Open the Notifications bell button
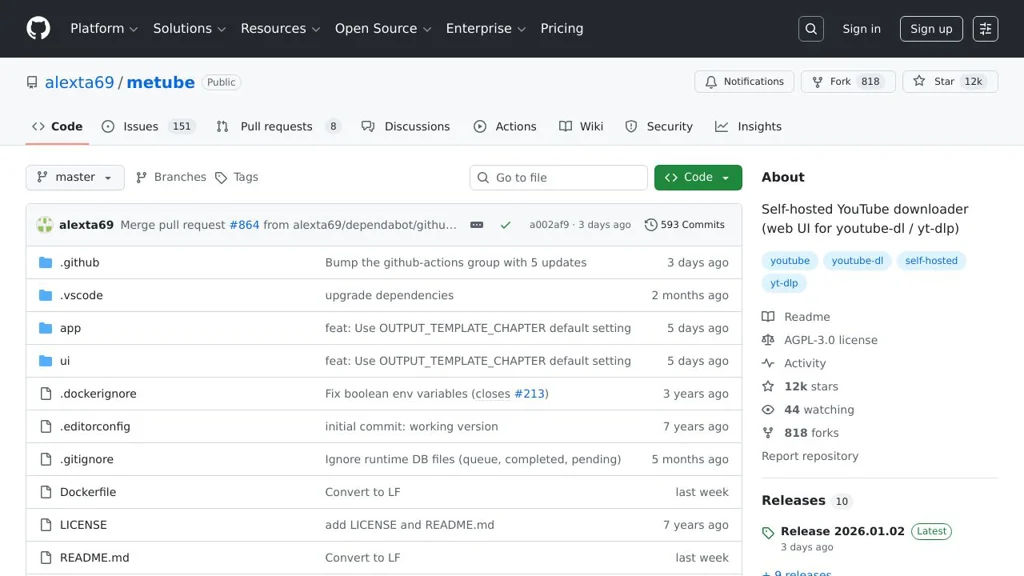1024x576 pixels. point(744,82)
